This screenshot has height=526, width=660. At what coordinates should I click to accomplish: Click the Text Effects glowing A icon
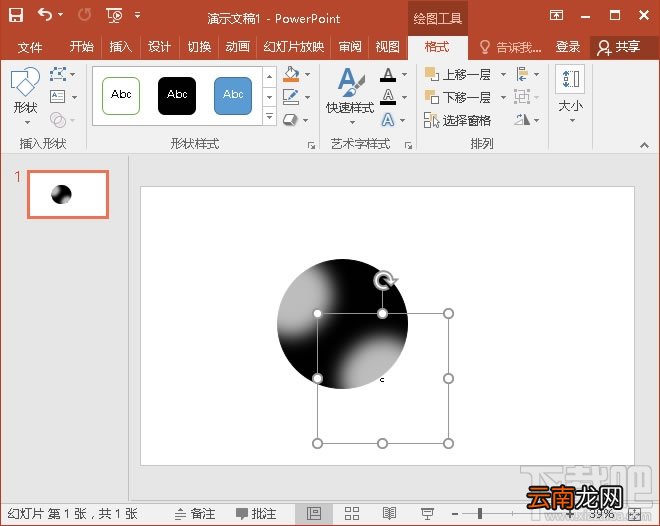pyautogui.click(x=388, y=120)
